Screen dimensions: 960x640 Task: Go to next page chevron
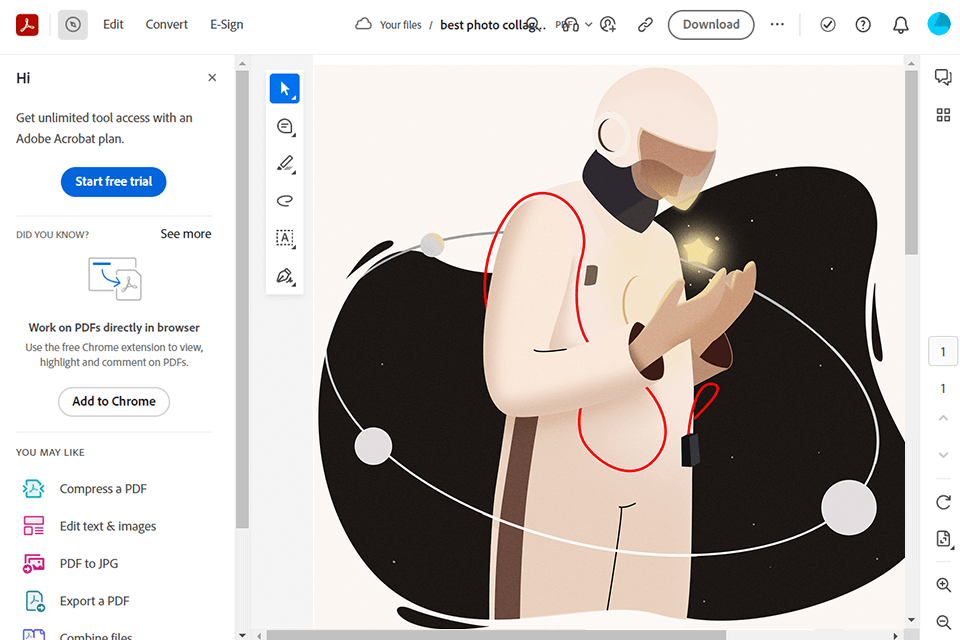tap(943, 455)
